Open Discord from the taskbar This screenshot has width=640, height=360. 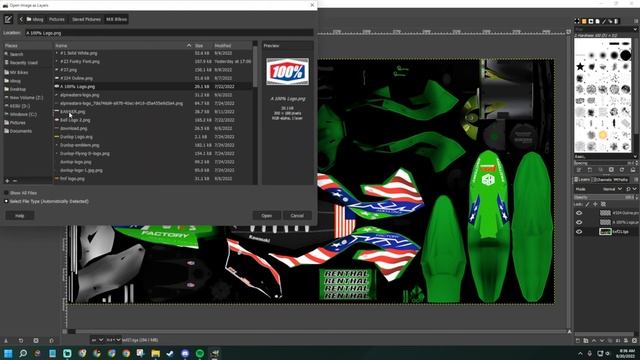(185, 353)
